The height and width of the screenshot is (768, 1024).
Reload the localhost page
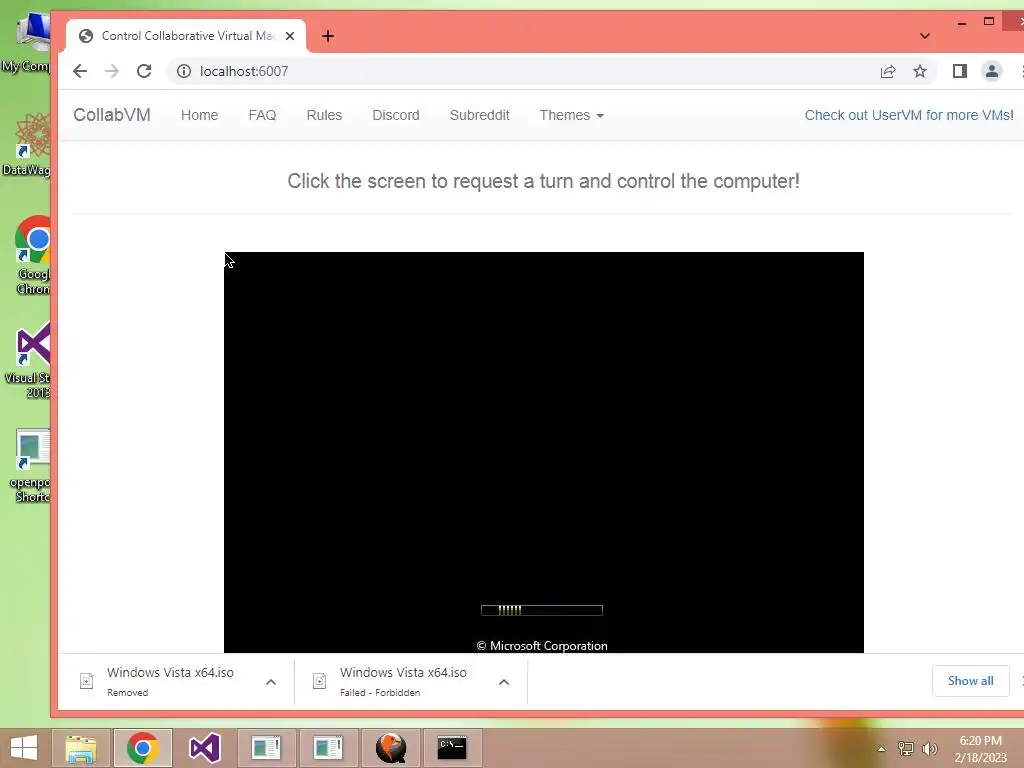click(144, 71)
